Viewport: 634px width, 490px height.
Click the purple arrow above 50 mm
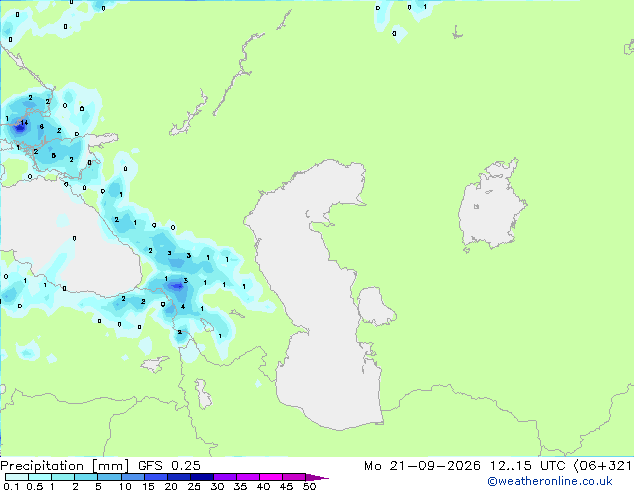[317, 477]
